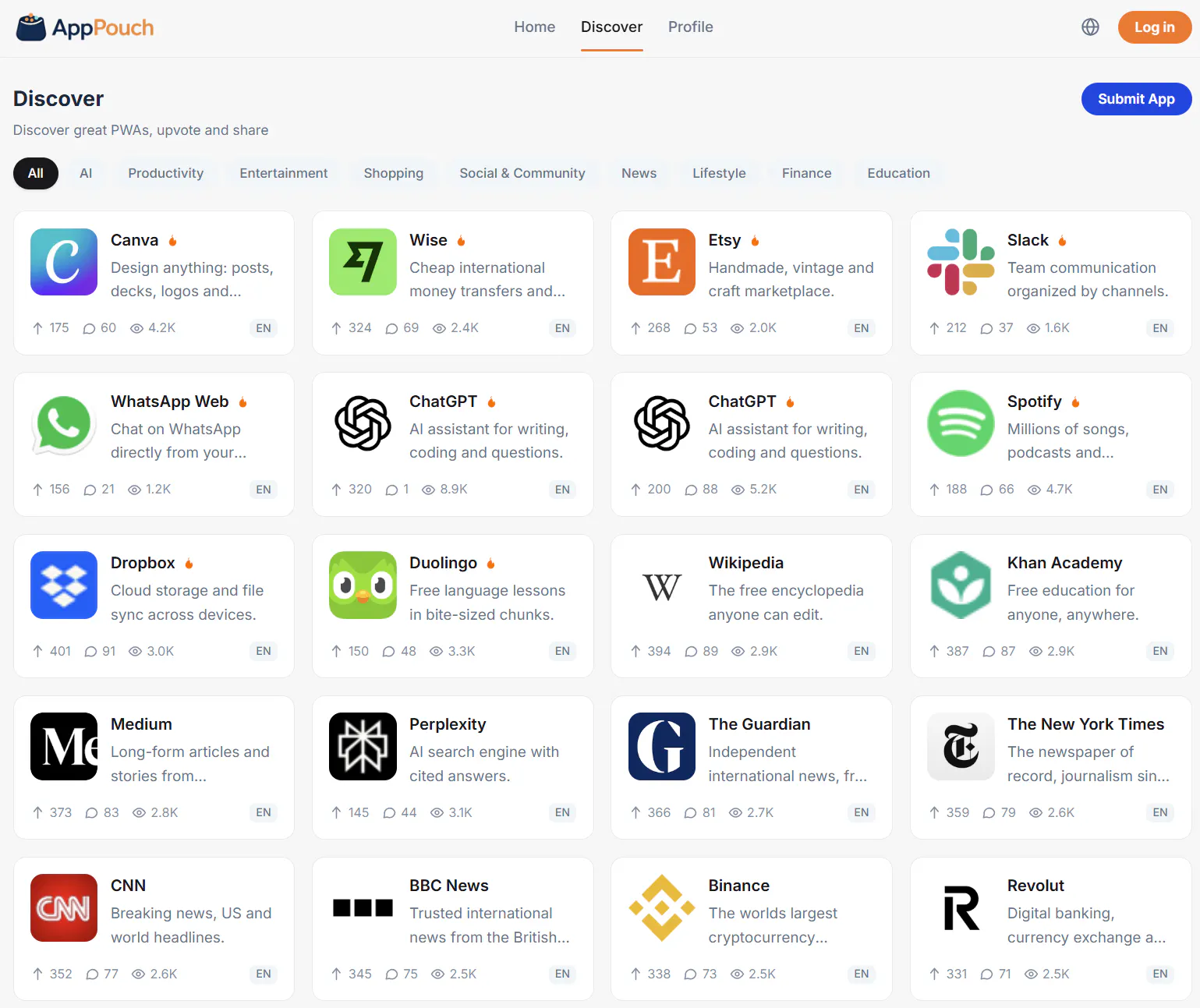Filter by the News category

(639, 173)
